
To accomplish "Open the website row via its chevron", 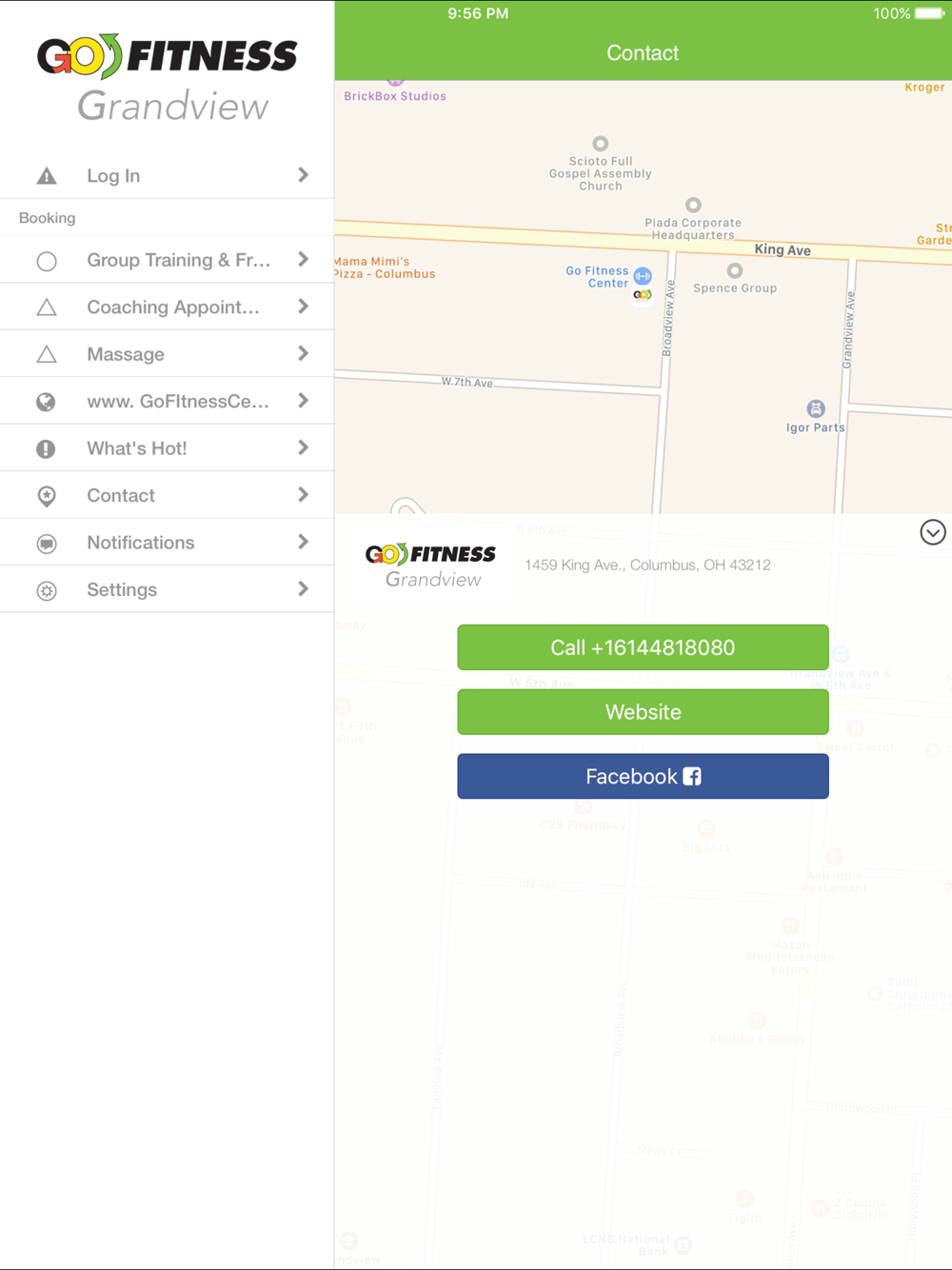I will tap(303, 401).
